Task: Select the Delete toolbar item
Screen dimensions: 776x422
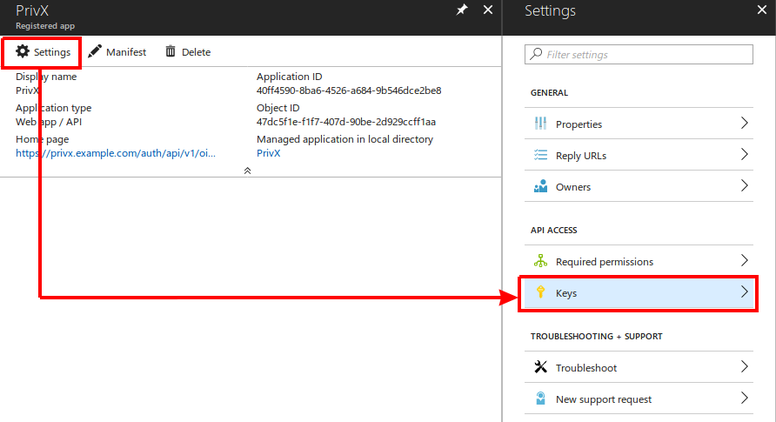Action: (188, 52)
